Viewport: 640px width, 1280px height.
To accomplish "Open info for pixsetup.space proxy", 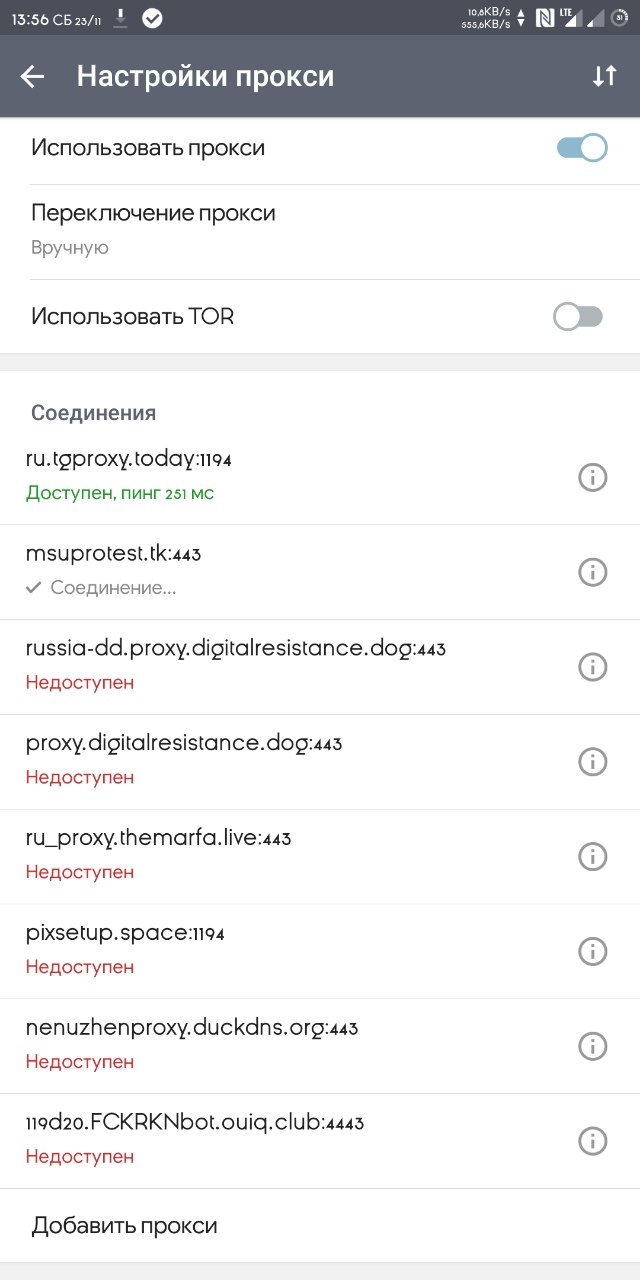I will (593, 952).
